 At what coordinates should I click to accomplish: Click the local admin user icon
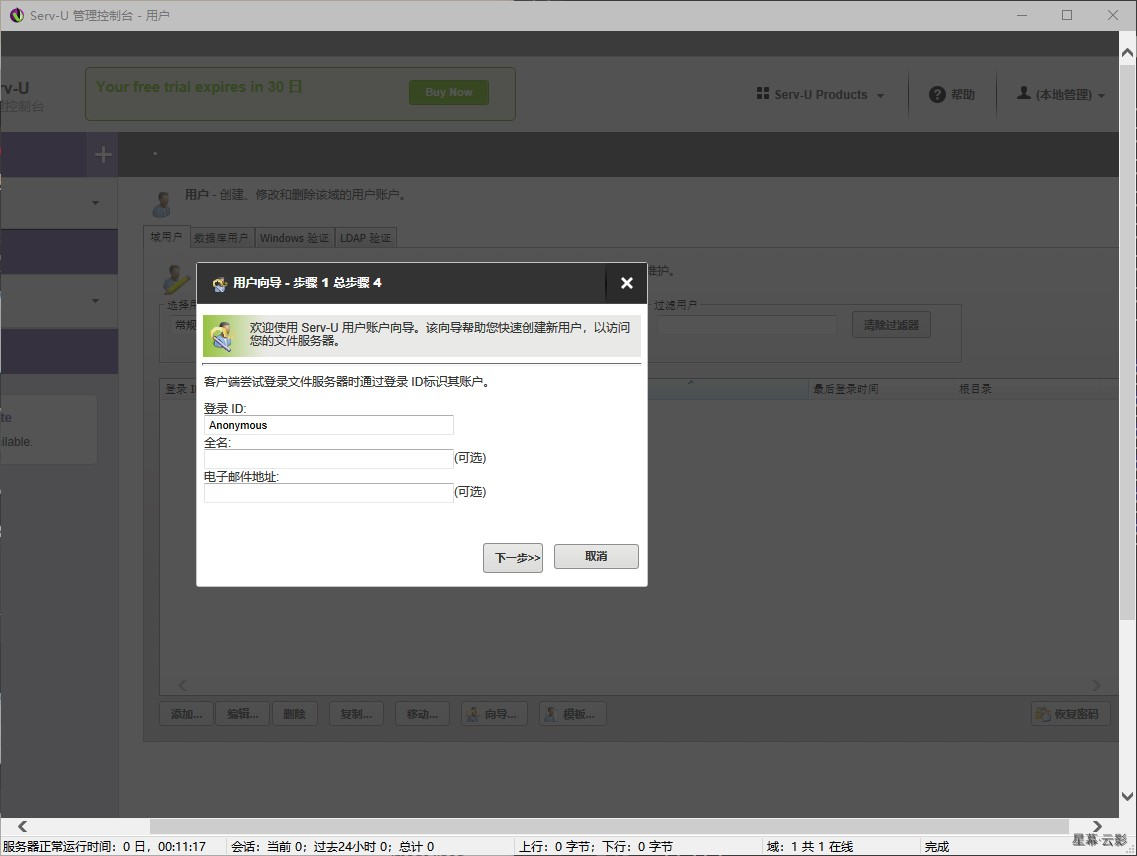tap(1023, 93)
